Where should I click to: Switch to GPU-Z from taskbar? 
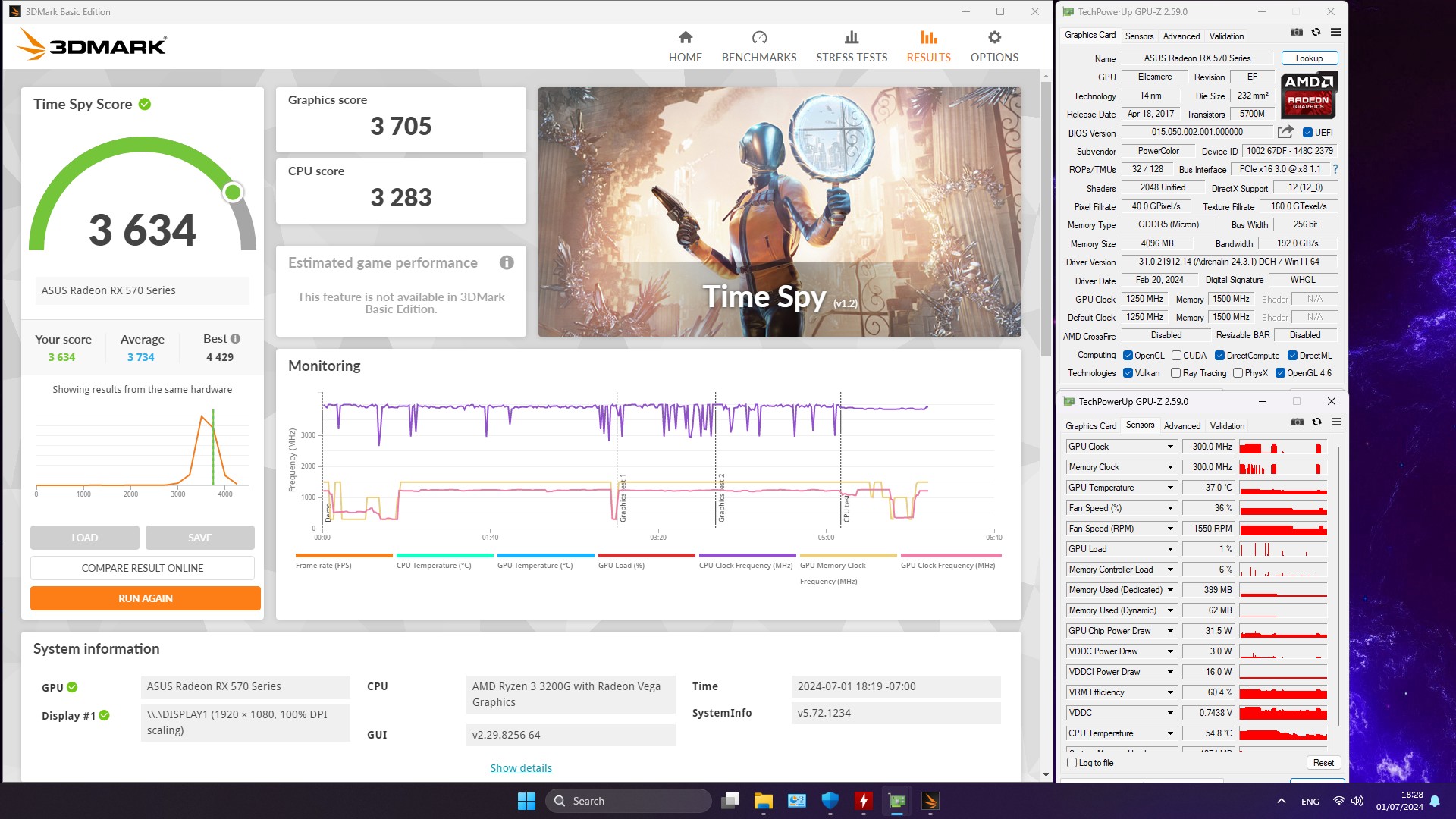(897, 801)
